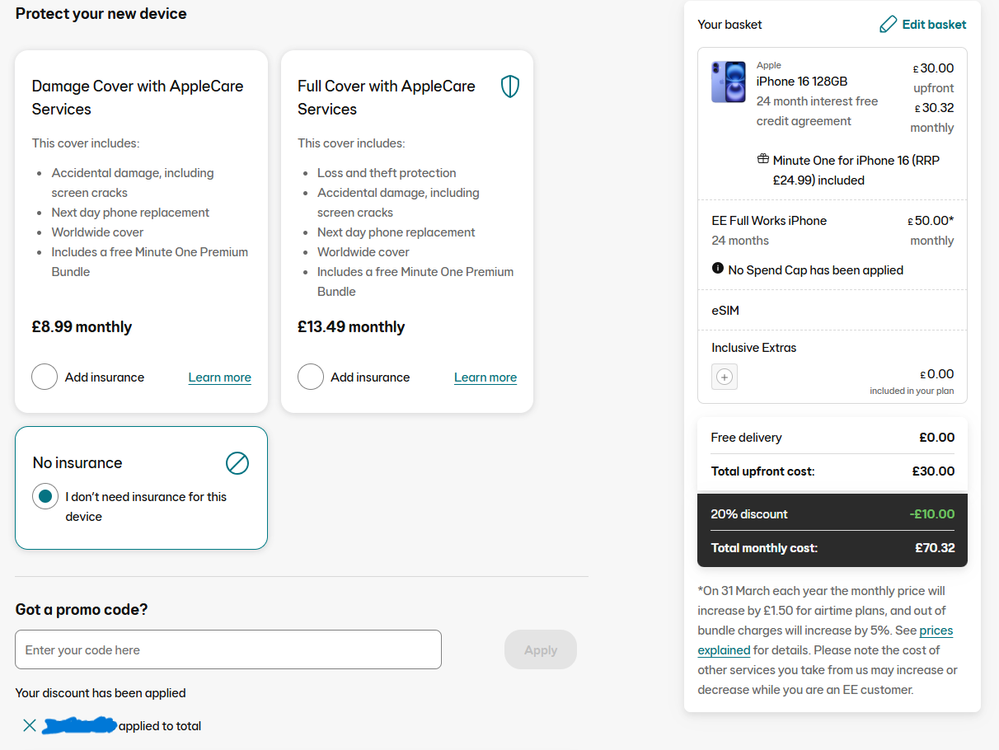Image resolution: width=999 pixels, height=750 pixels.
Task: Click the shield icon on Full Cover card
Action: [x=510, y=86]
